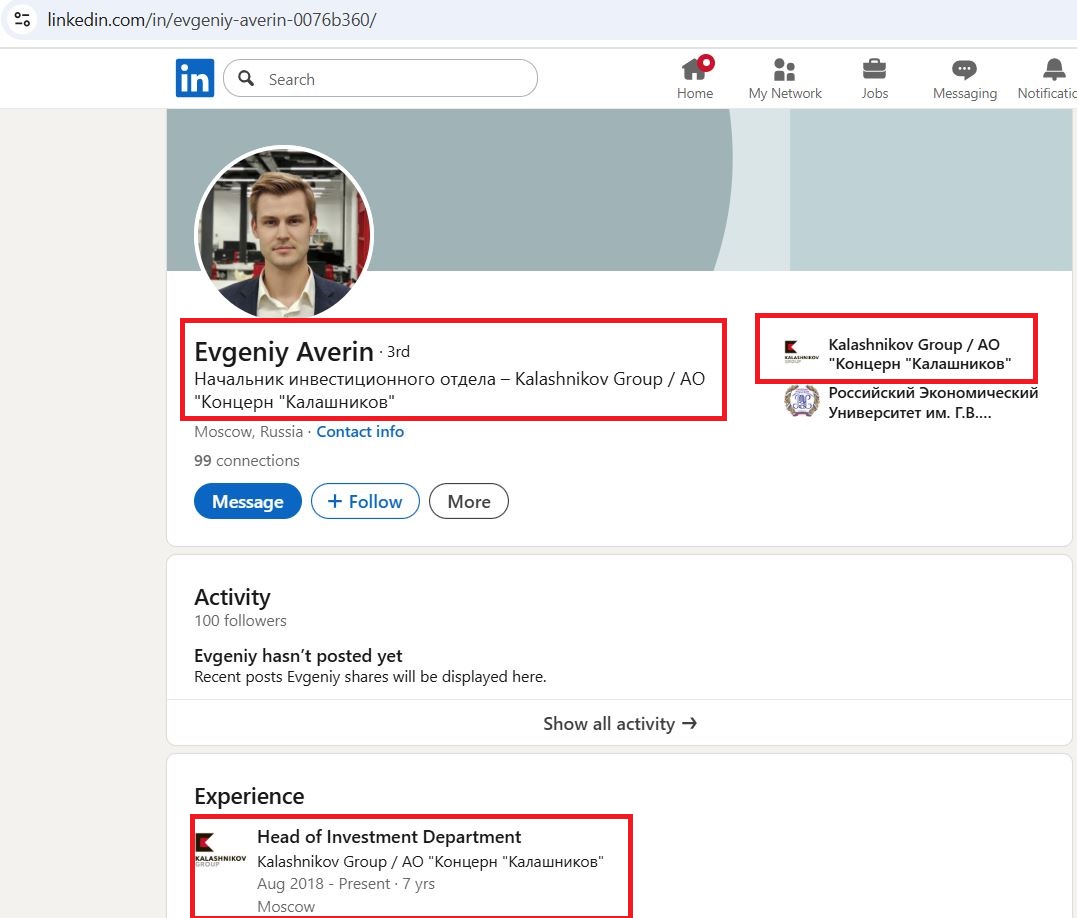The height and width of the screenshot is (918, 1077).
Task: Click the arrow next to Show all activity
Action: coord(690,723)
